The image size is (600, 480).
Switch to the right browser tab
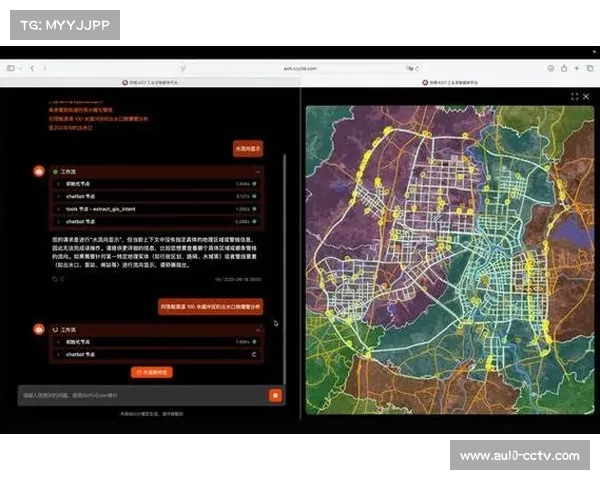(x=450, y=82)
